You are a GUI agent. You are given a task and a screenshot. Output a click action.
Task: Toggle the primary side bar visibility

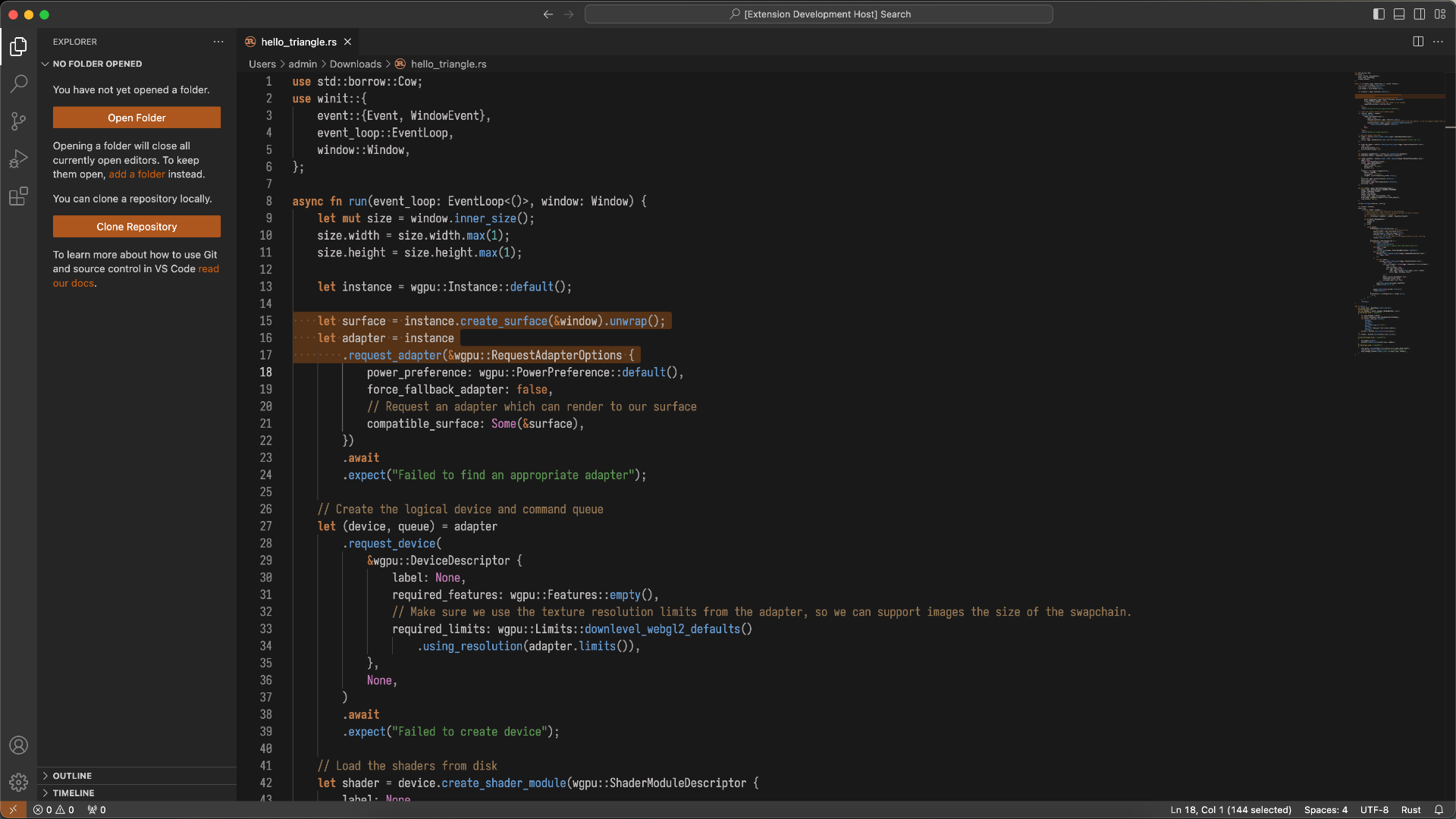tap(1379, 14)
